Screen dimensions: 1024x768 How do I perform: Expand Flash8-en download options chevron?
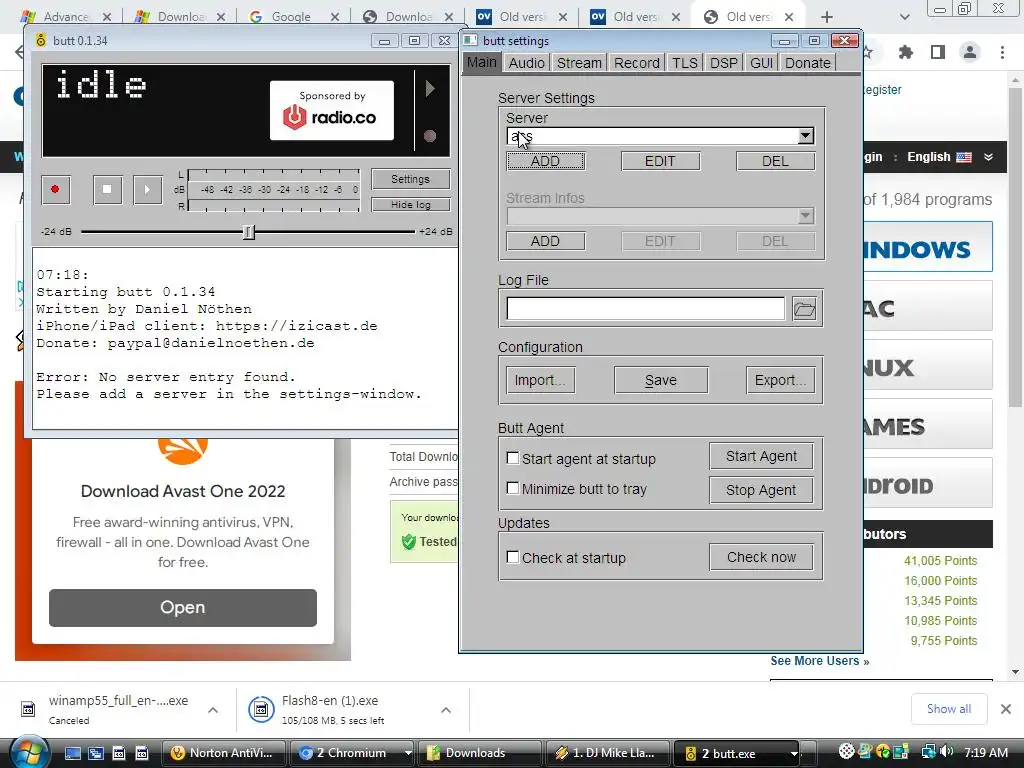pos(446,710)
